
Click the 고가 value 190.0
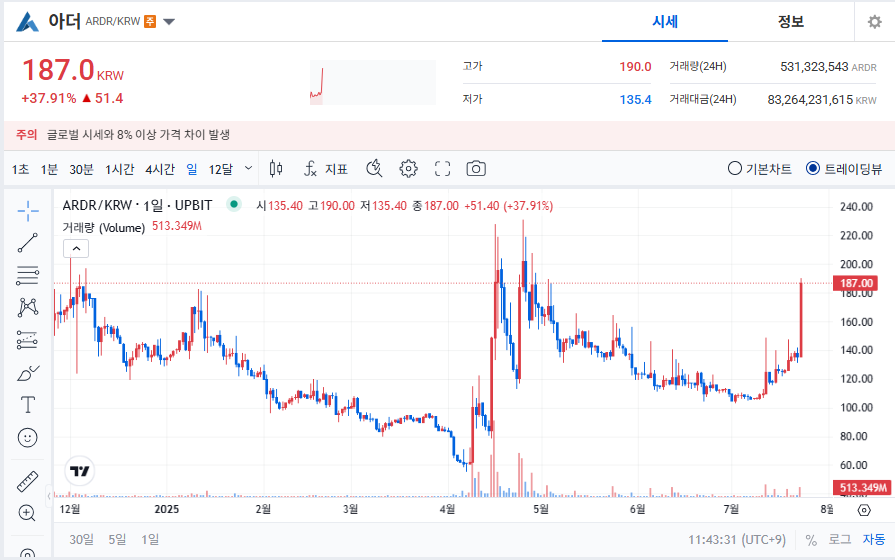click(x=635, y=67)
